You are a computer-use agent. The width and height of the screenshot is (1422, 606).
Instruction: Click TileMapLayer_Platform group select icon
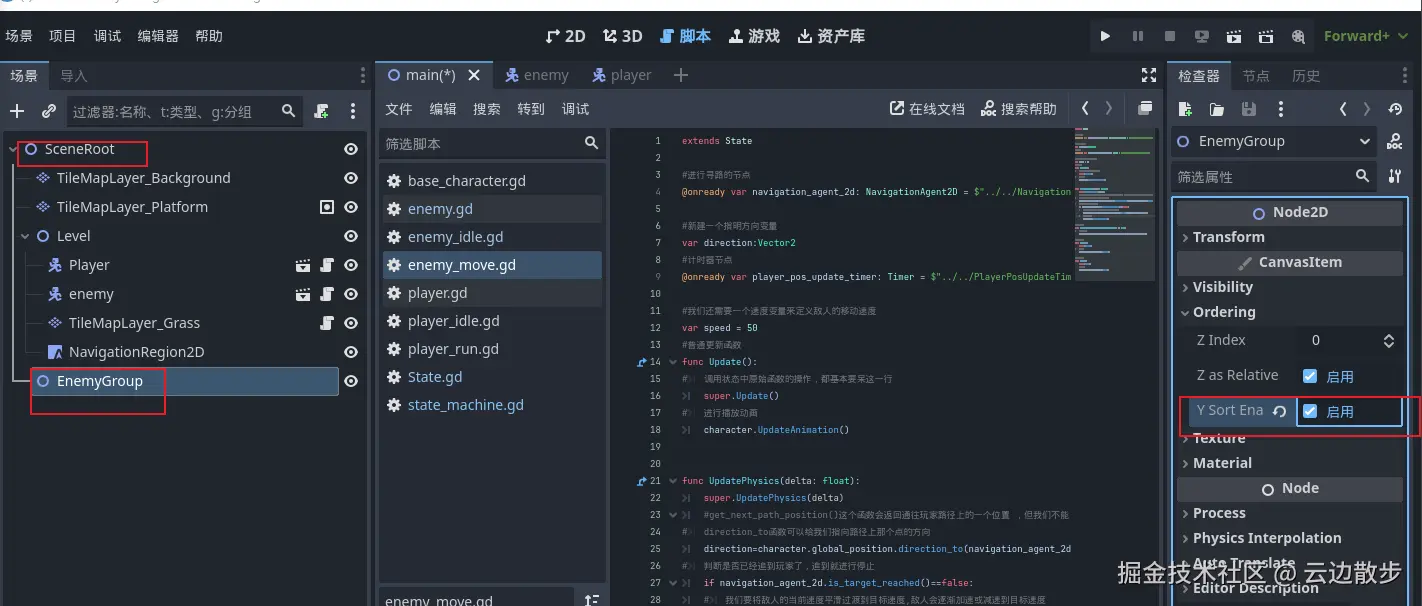click(326, 207)
